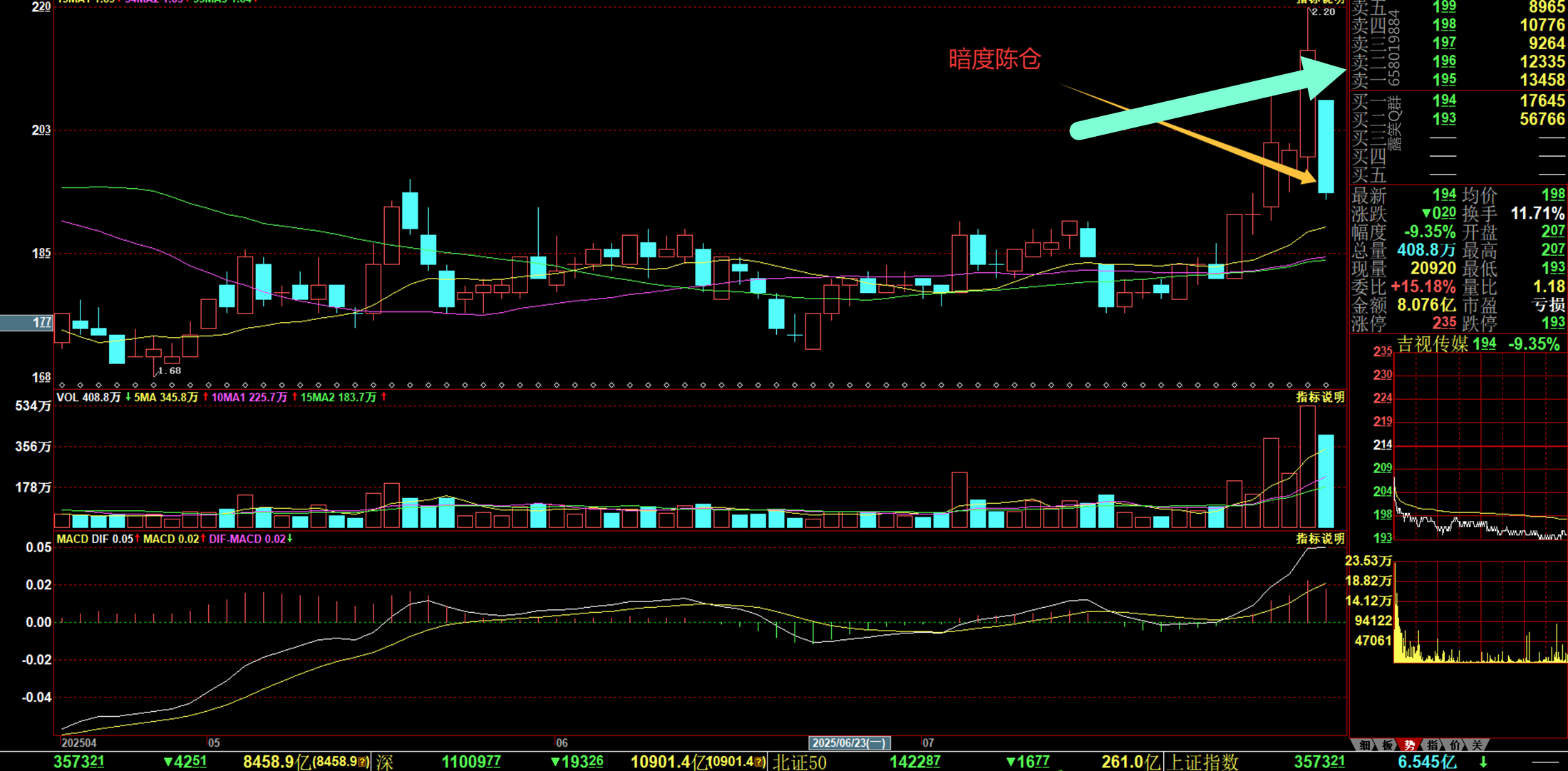Image resolution: width=1568 pixels, height=771 pixels.
Task: Click the 买二 price 193 row
Action: pyautogui.click(x=1458, y=119)
